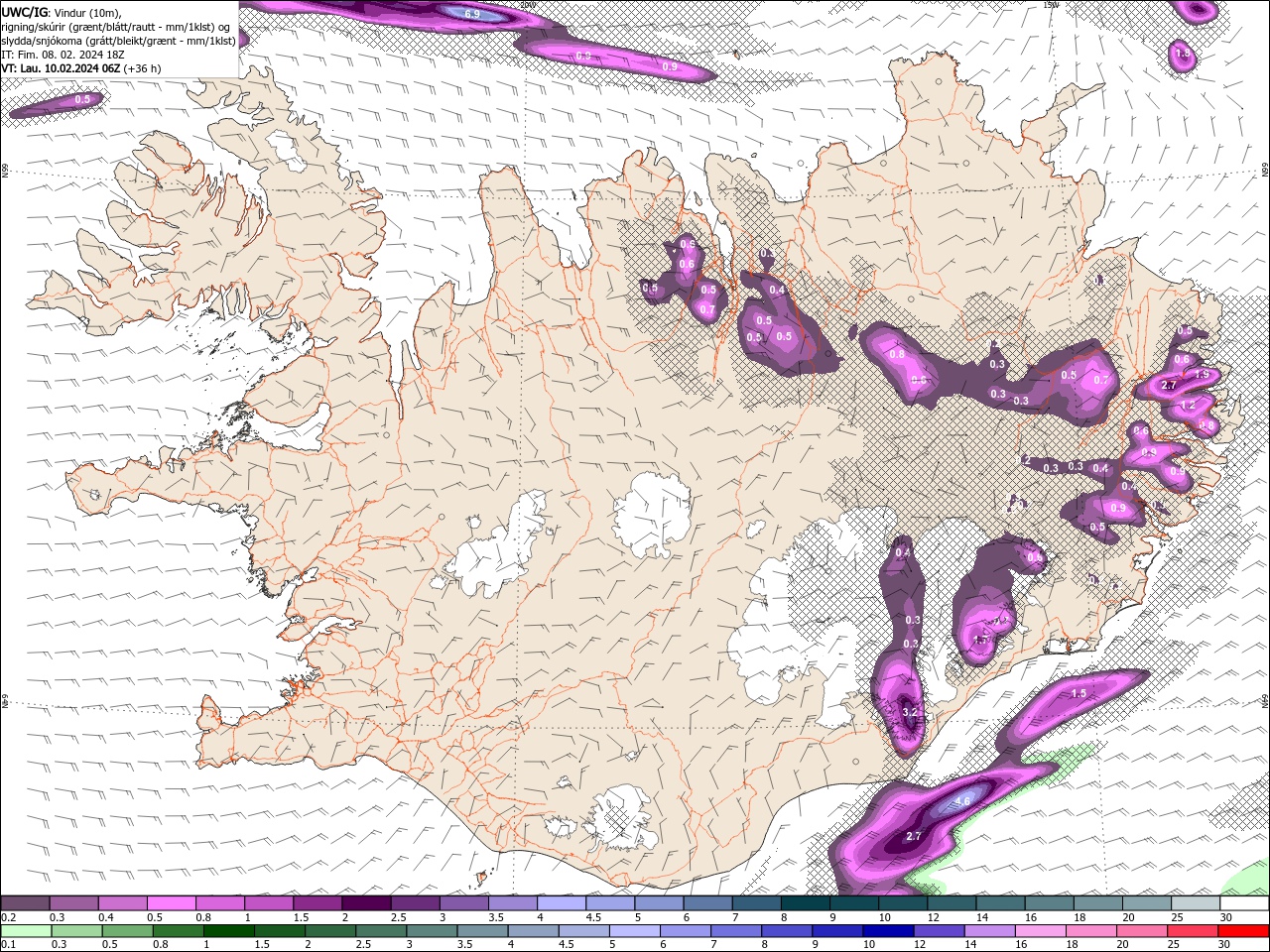1270x952 pixels.
Task: Select the light grey upper swatch starting at 25
Action: pyautogui.click(x=1195, y=903)
